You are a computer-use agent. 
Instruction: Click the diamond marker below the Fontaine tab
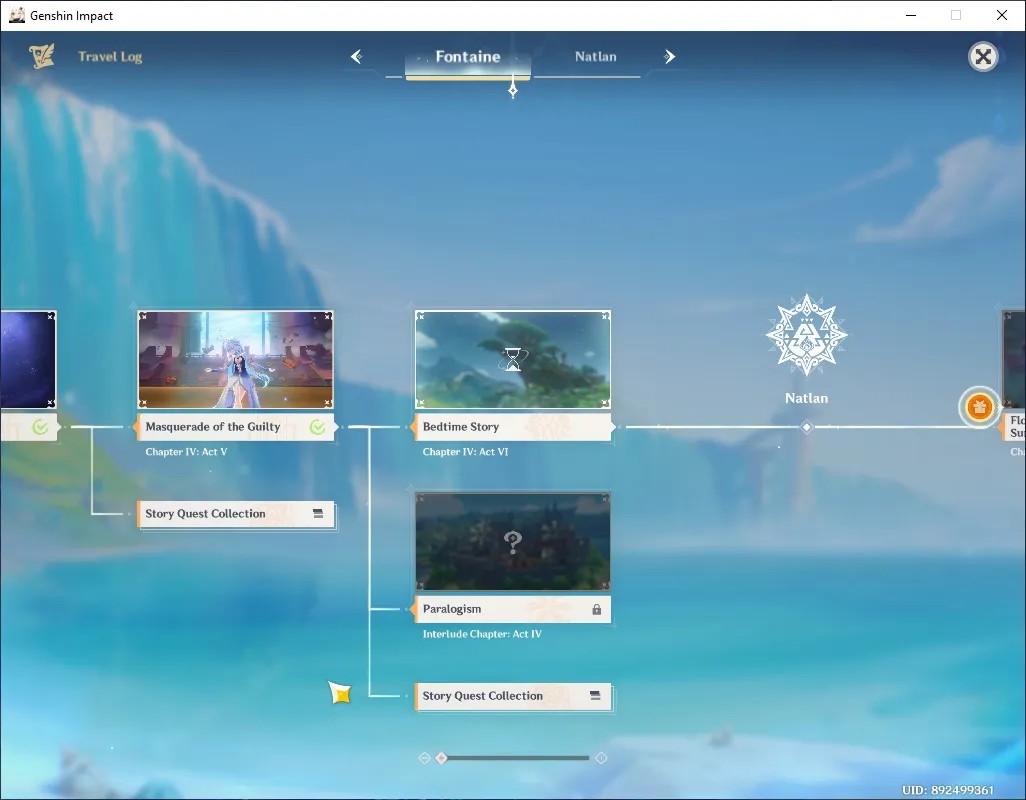[513, 90]
